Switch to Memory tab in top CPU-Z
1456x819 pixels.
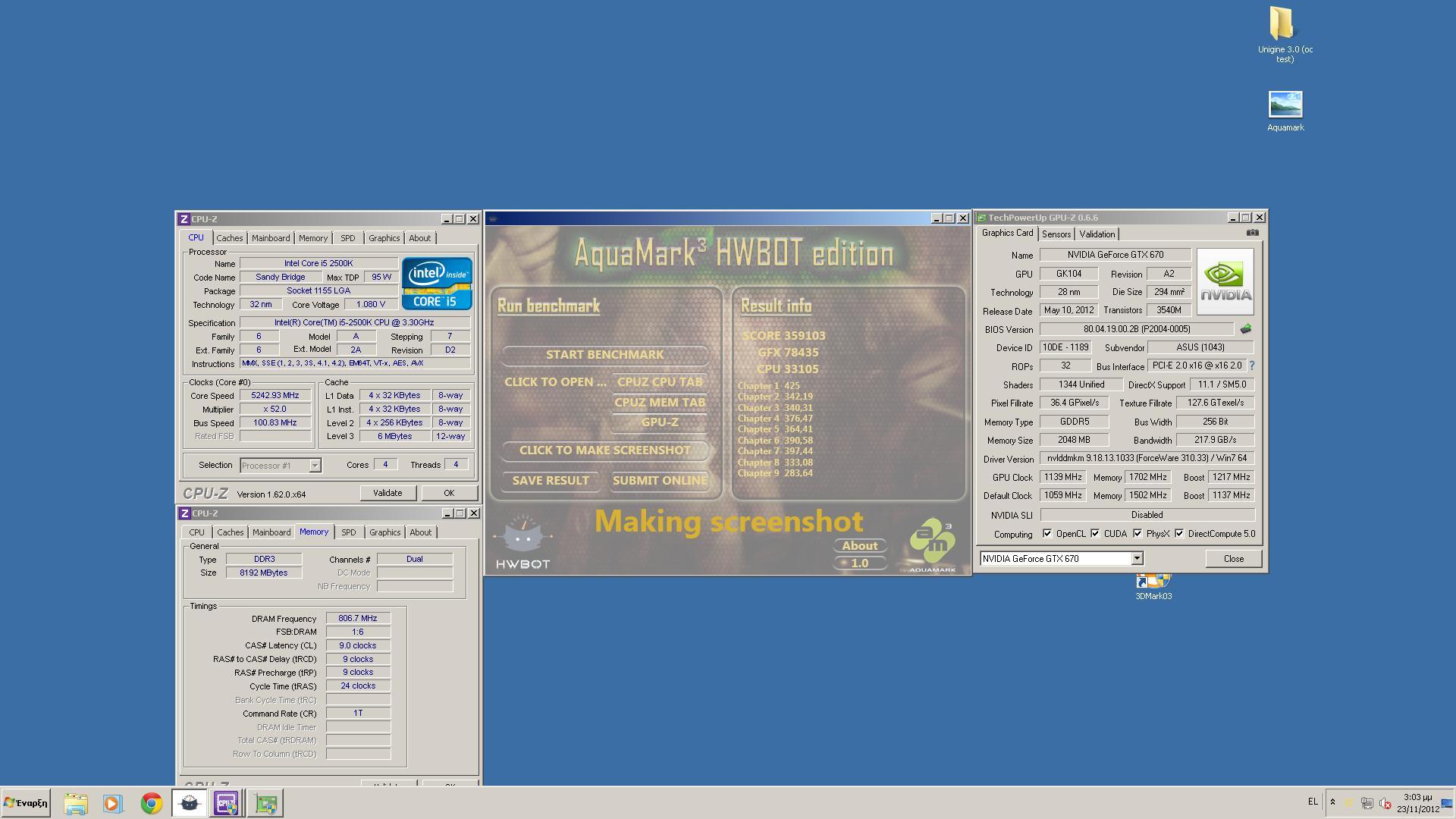(312, 238)
